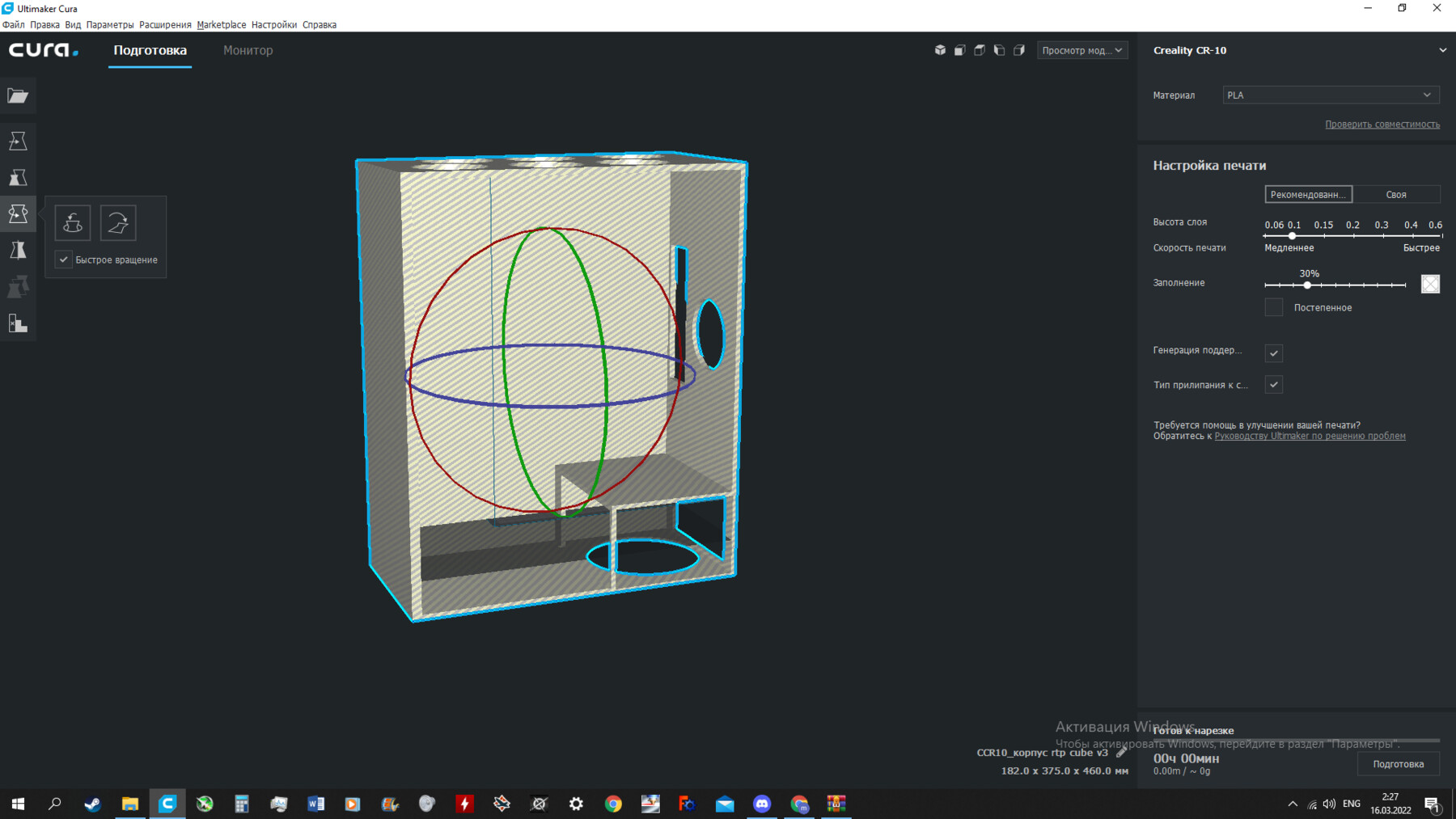
Task: Switch to the Монитор tab
Action: click(x=248, y=49)
